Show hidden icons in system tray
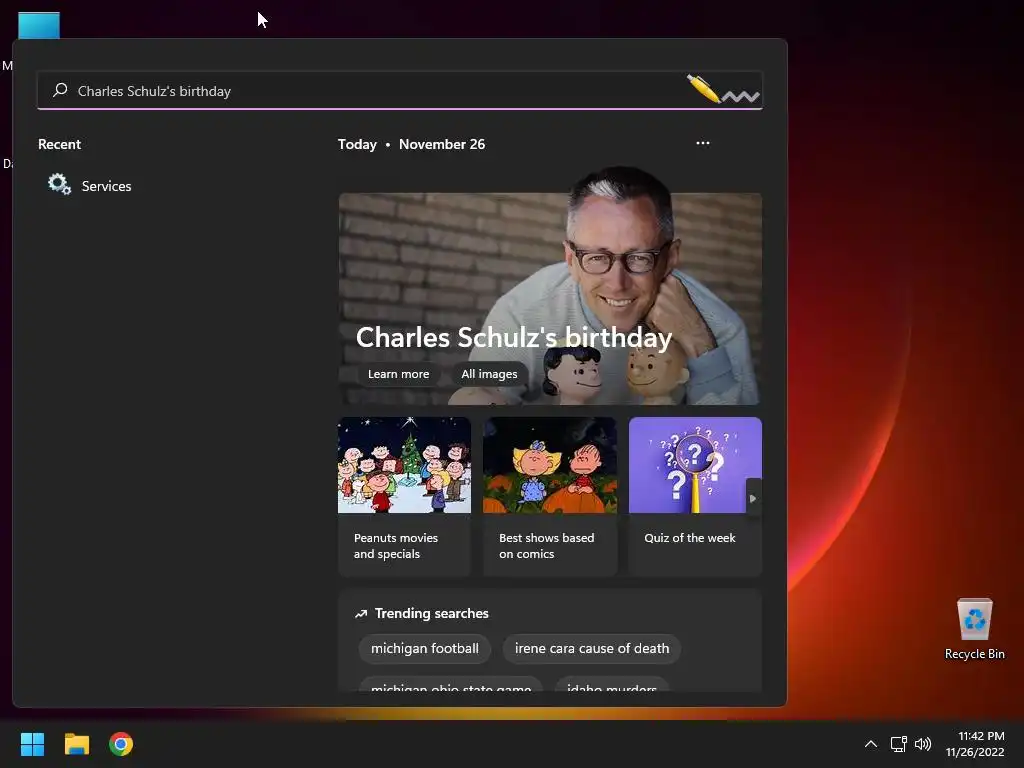The width and height of the screenshot is (1024, 768). 871,744
